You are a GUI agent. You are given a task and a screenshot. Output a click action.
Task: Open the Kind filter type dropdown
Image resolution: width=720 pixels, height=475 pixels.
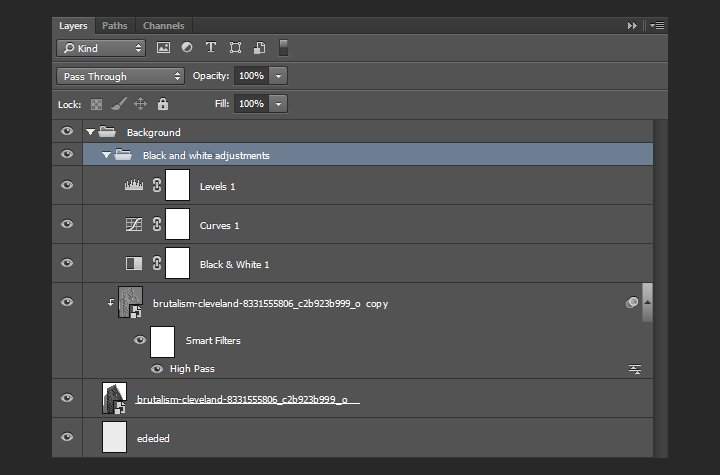[x=101, y=48]
